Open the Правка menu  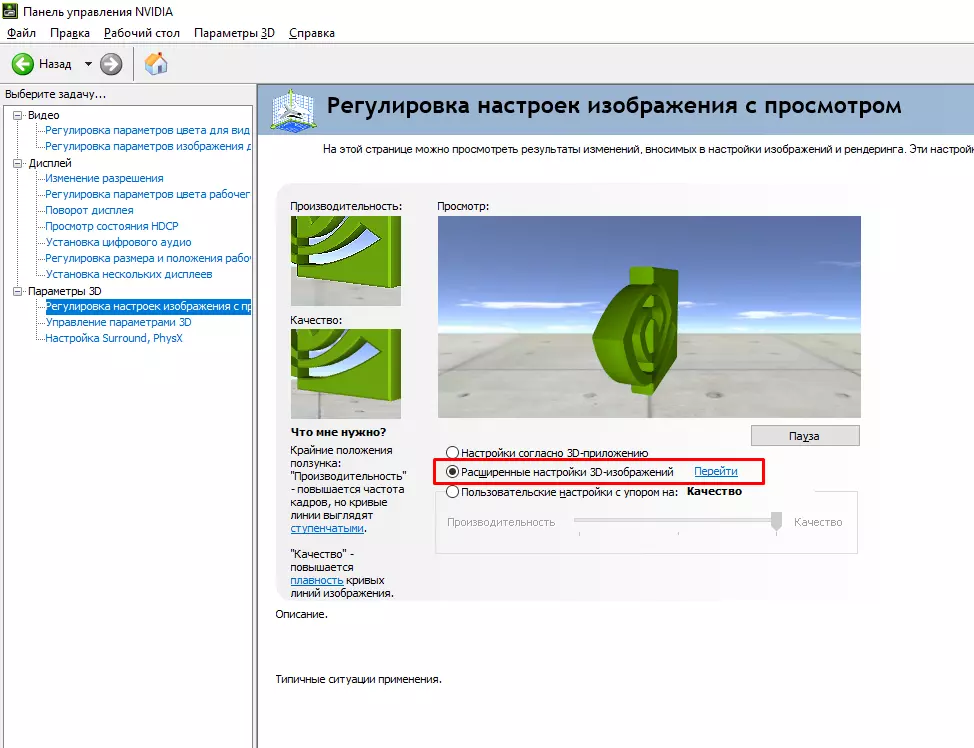70,33
